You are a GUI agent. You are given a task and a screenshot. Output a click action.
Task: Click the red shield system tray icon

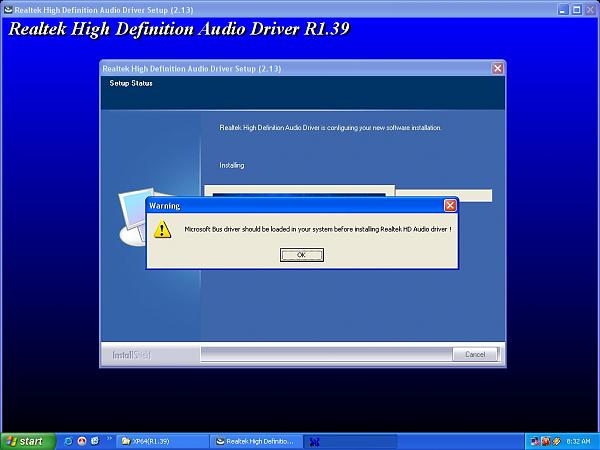[x=546, y=442]
